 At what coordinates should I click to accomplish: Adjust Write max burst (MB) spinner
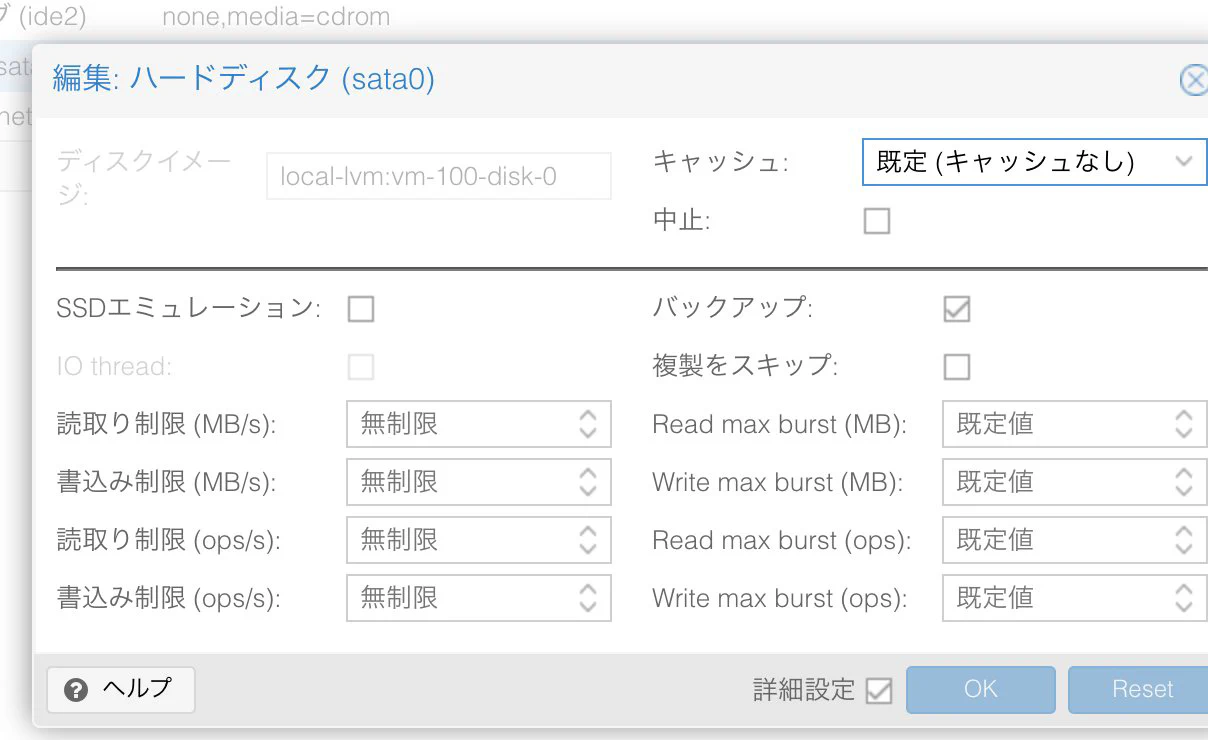pos(1184,483)
